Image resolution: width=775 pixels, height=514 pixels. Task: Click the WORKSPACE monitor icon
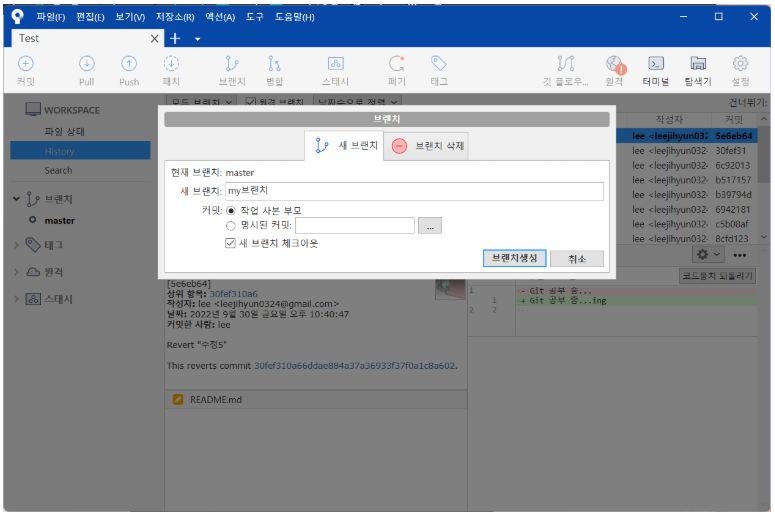tap(33, 109)
